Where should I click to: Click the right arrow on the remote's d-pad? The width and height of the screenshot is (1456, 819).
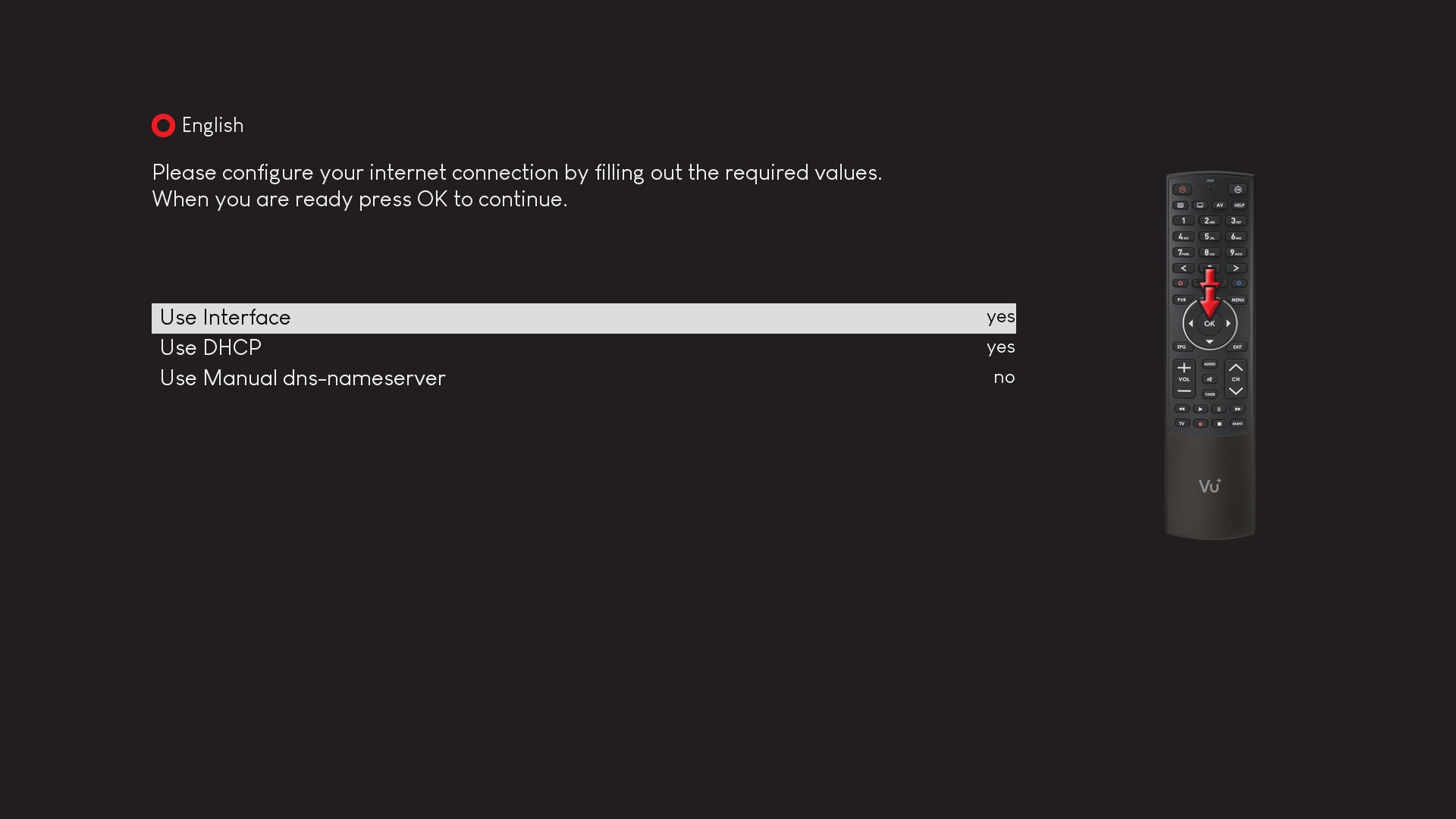pos(1228,324)
